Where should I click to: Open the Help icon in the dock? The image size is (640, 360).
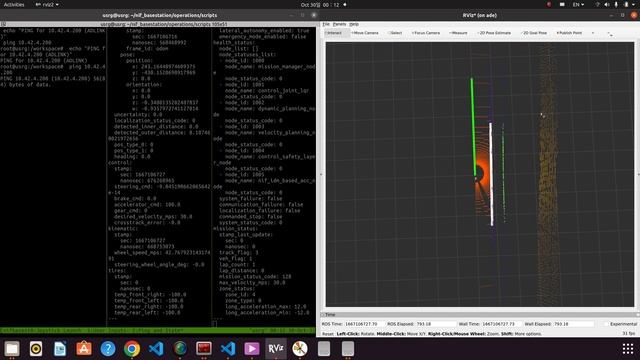[108, 349]
